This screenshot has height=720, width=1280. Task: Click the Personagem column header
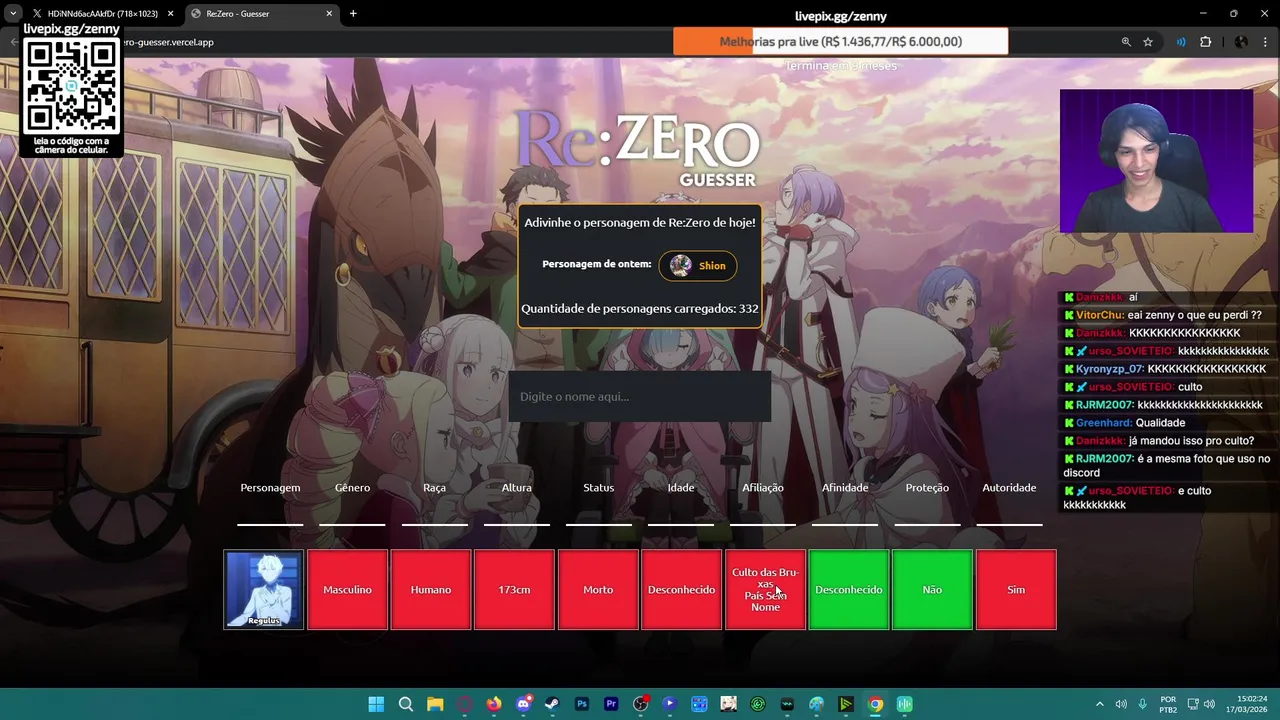(x=270, y=488)
